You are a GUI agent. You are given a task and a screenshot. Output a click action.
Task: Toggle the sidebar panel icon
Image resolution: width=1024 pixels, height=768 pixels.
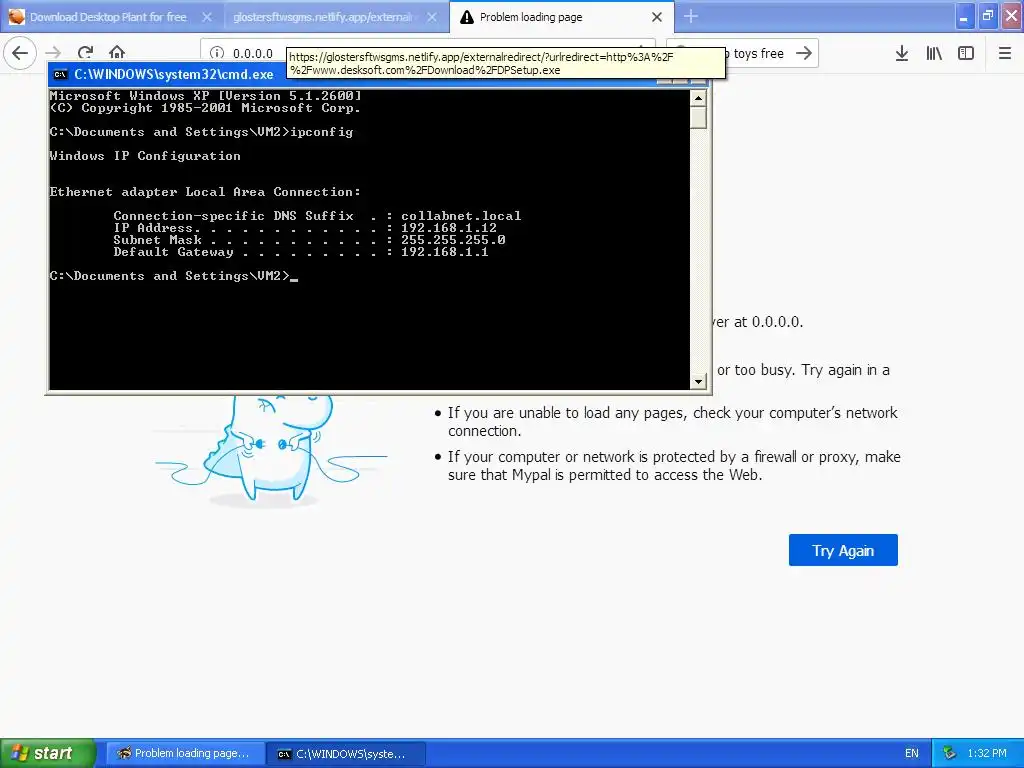966,54
